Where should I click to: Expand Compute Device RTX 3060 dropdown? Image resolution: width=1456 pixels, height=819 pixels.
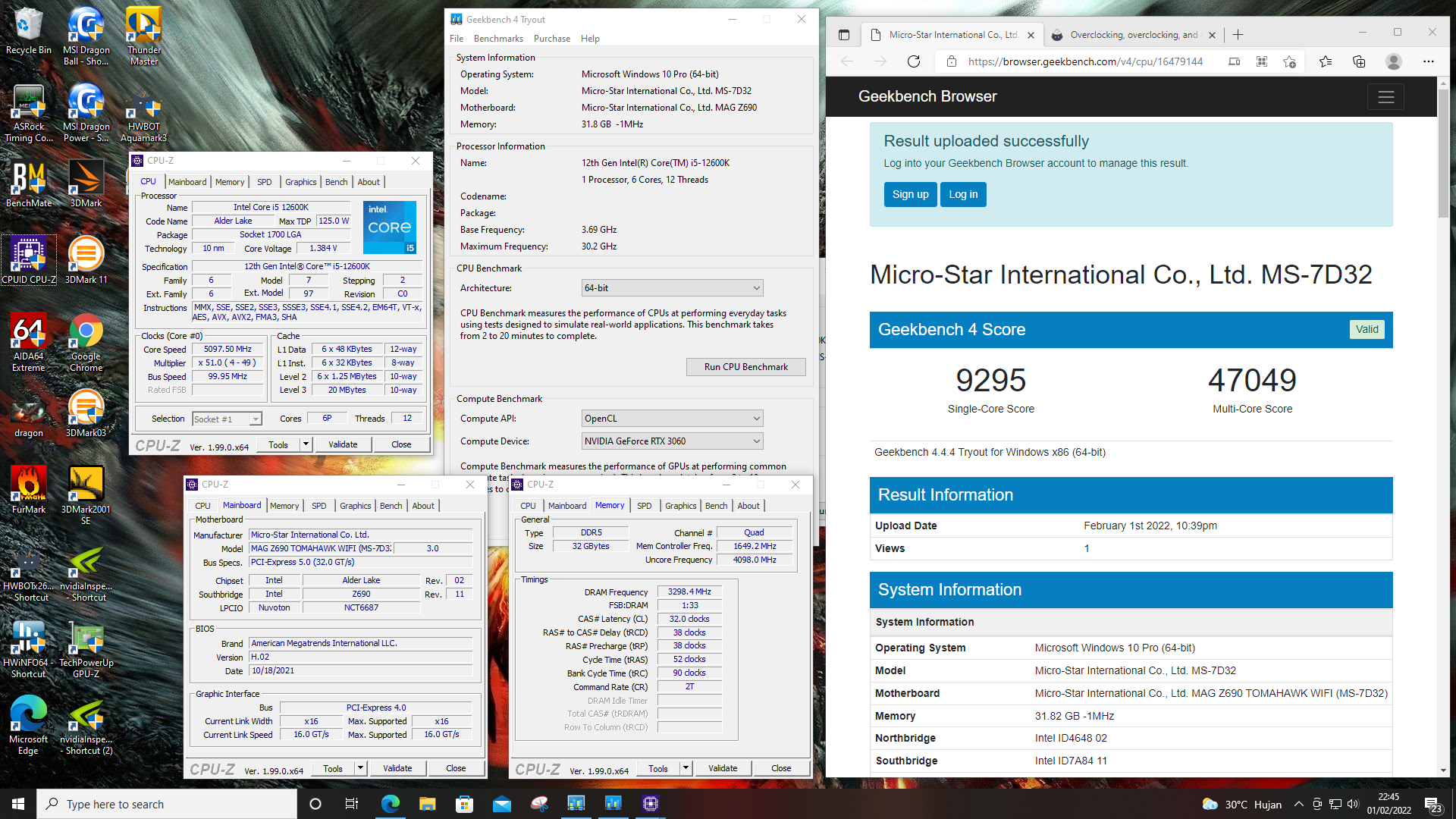click(672, 441)
